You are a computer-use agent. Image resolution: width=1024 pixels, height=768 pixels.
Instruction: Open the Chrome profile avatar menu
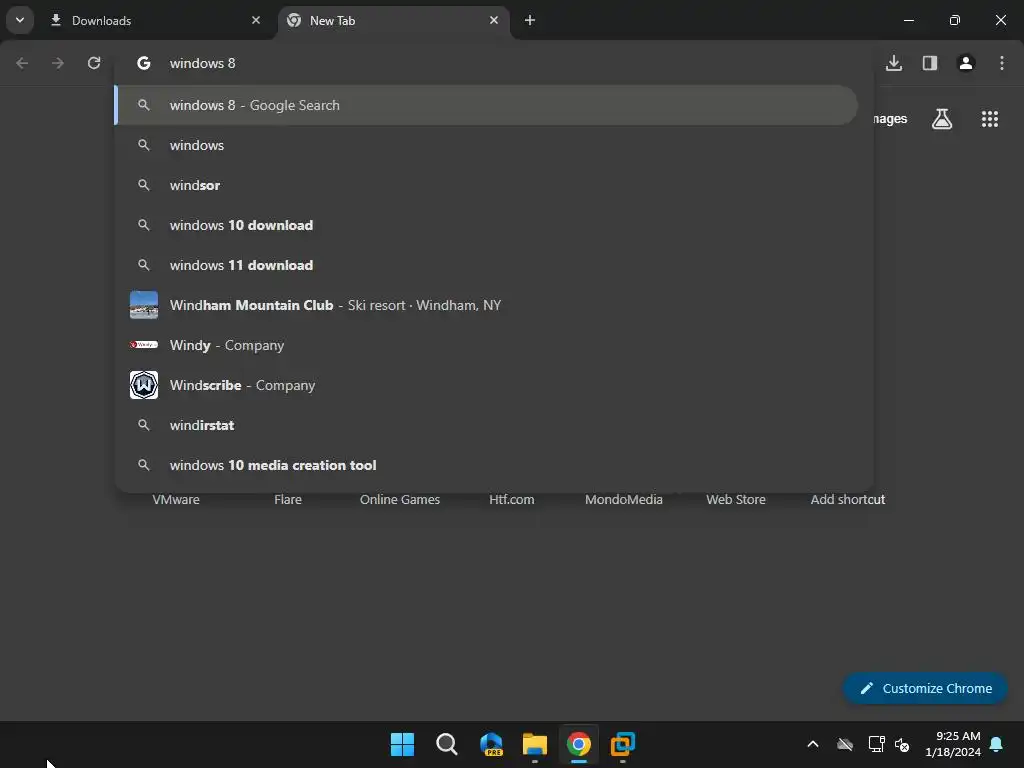coord(966,63)
